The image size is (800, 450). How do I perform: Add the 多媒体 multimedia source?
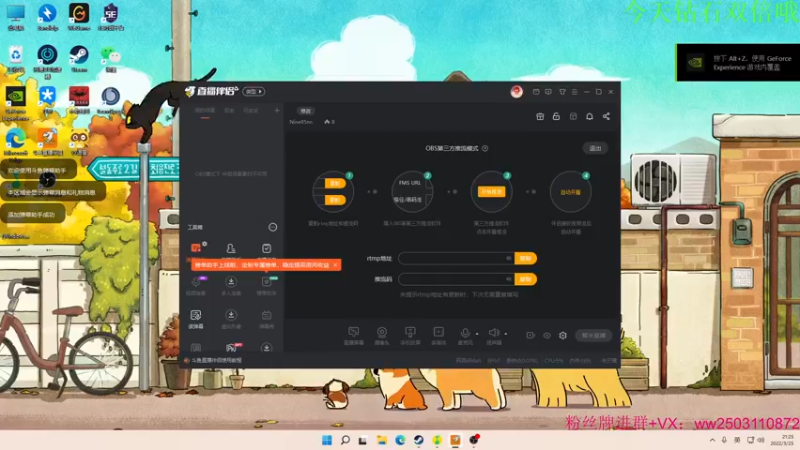[x=438, y=332]
